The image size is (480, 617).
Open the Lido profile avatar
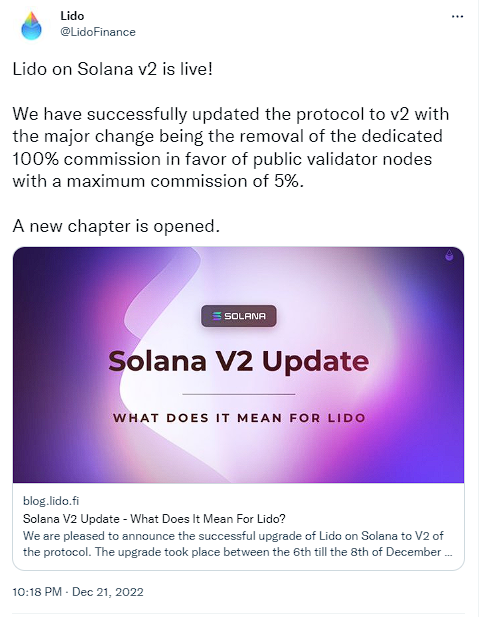(31, 26)
